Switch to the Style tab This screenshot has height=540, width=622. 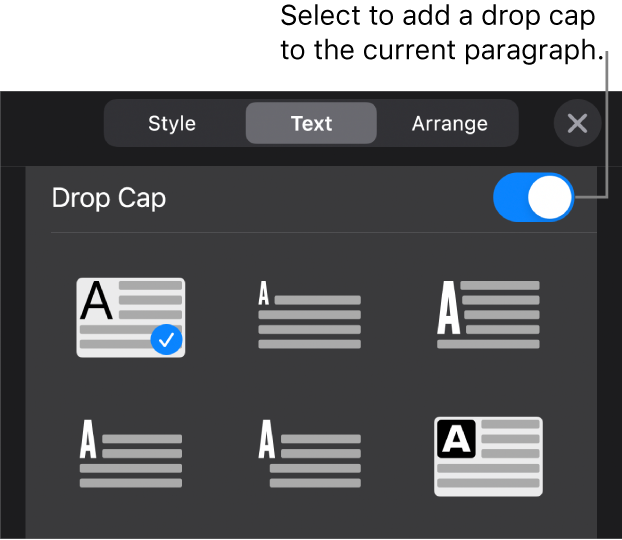click(172, 123)
